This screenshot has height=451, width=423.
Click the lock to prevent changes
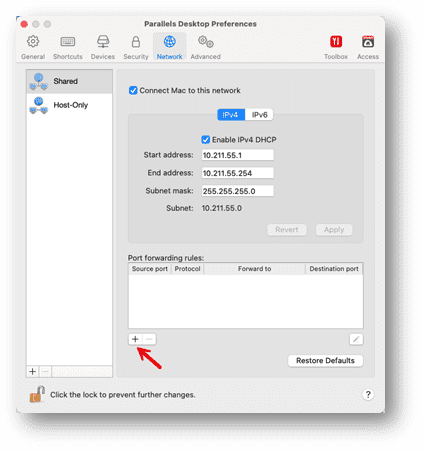pos(37,394)
